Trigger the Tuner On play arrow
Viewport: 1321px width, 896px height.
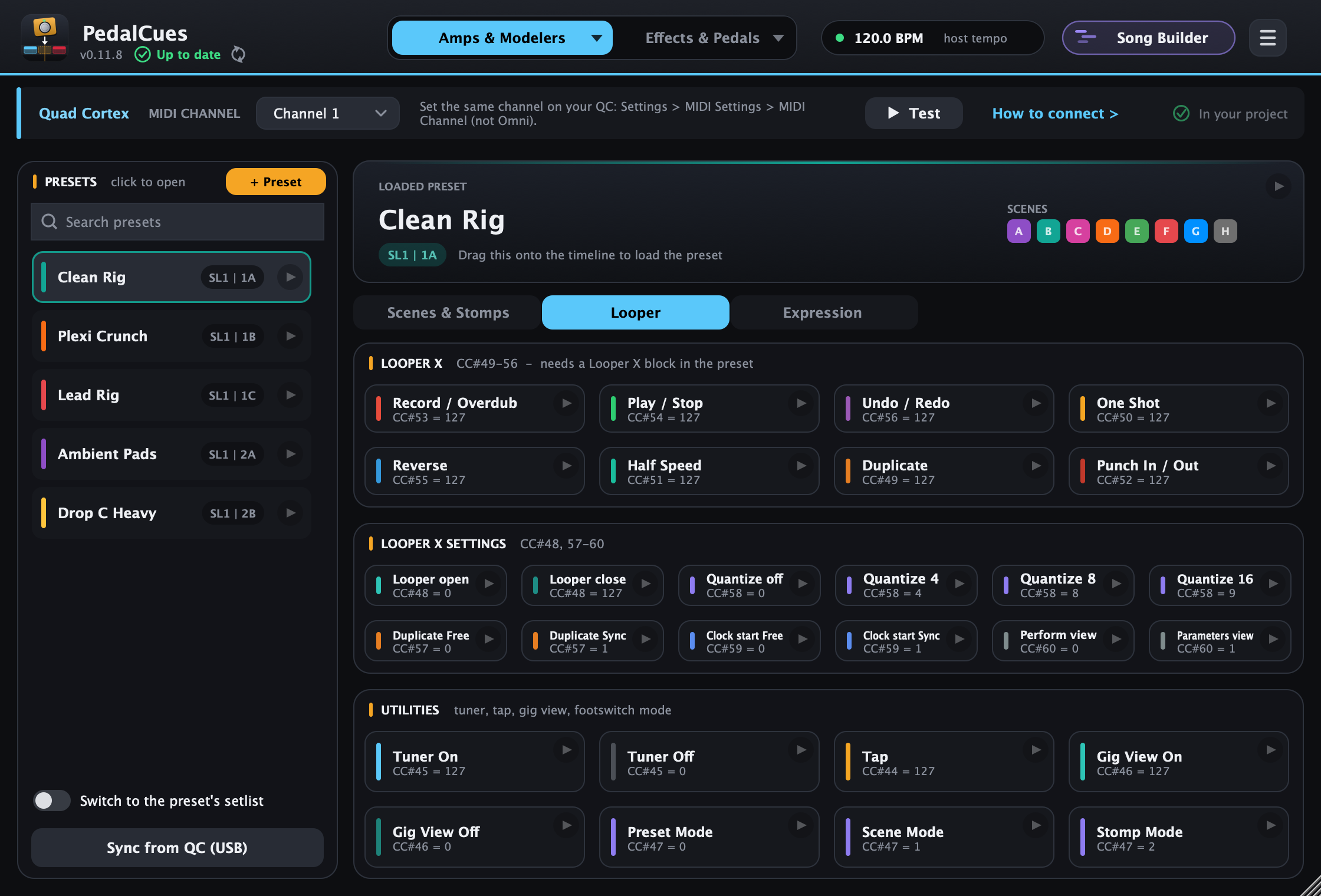pyautogui.click(x=566, y=750)
